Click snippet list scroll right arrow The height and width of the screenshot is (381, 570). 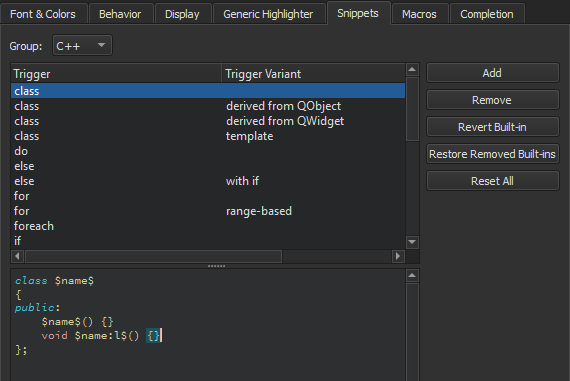[x=398, y=256]
